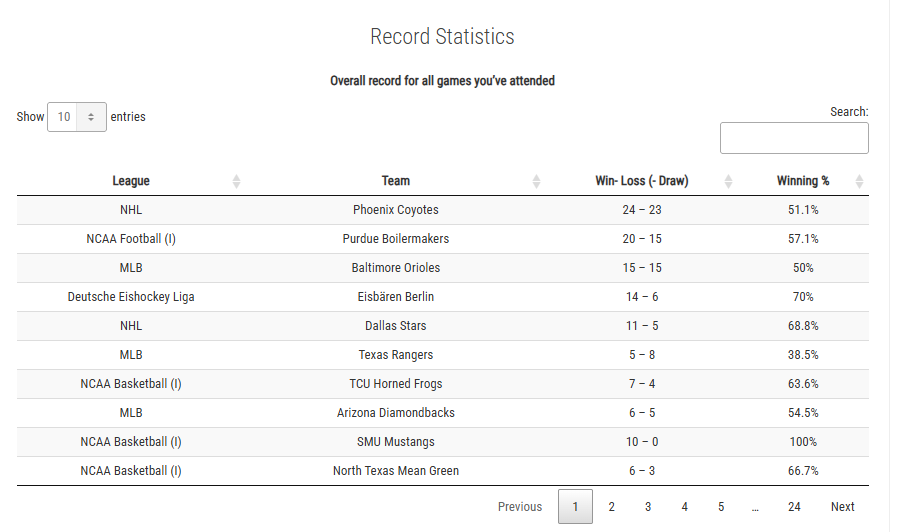The image size is (908, 532).
Task: Jump to page 2
Action: [612, 507]
